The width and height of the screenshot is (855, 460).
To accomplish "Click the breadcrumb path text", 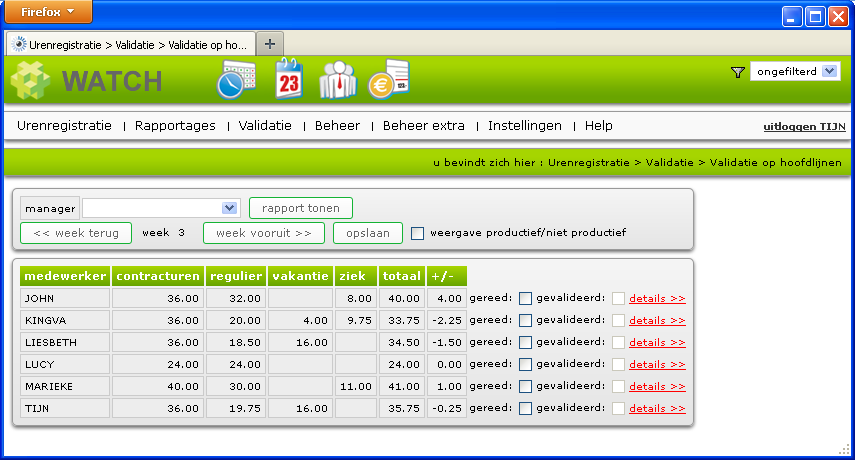I will pos(637,162).
